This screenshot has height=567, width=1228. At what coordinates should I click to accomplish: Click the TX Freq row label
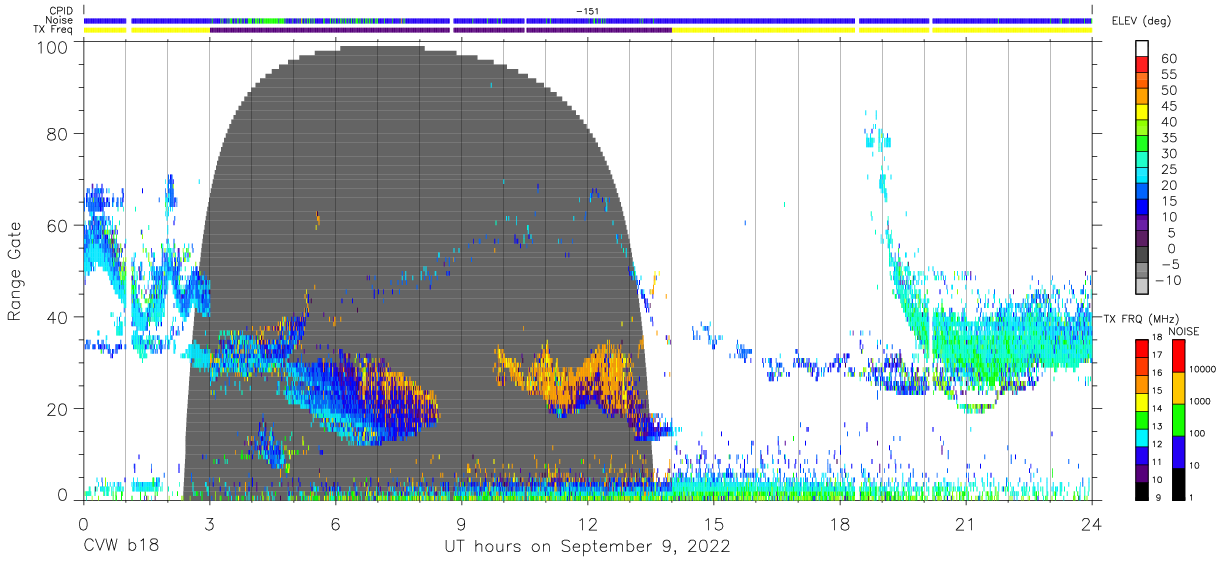[55, 29]
